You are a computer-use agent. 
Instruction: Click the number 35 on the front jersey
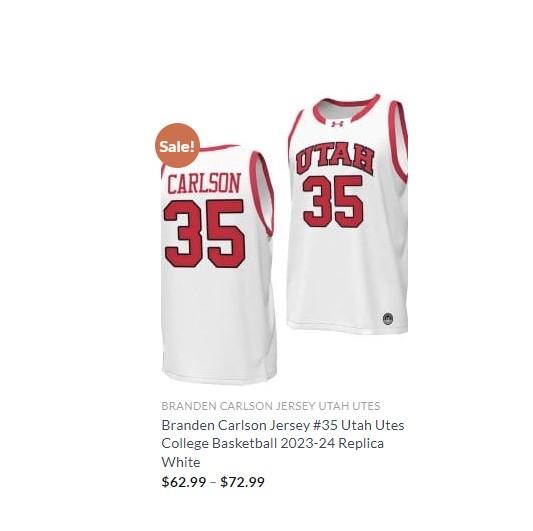(x=333, y=202)
